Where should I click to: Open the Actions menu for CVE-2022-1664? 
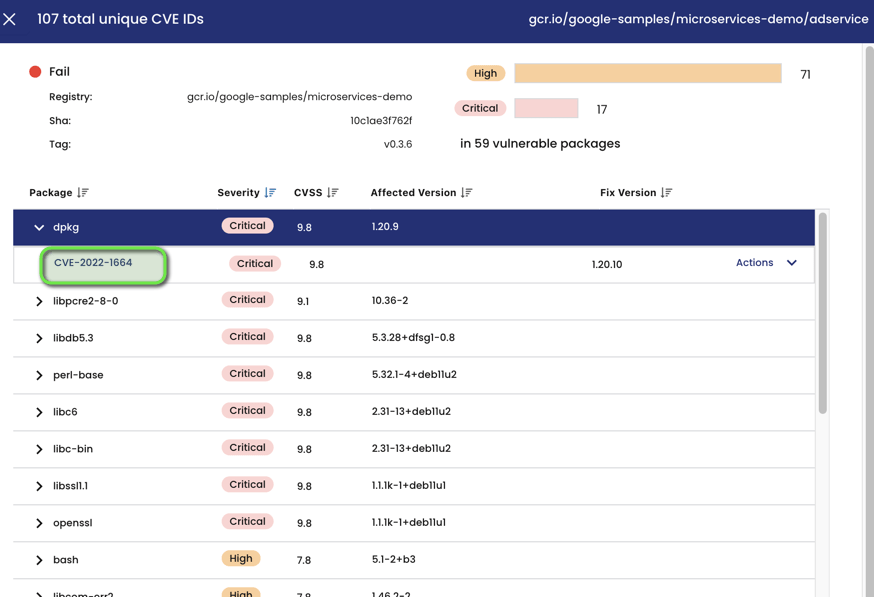click(755, 263)
